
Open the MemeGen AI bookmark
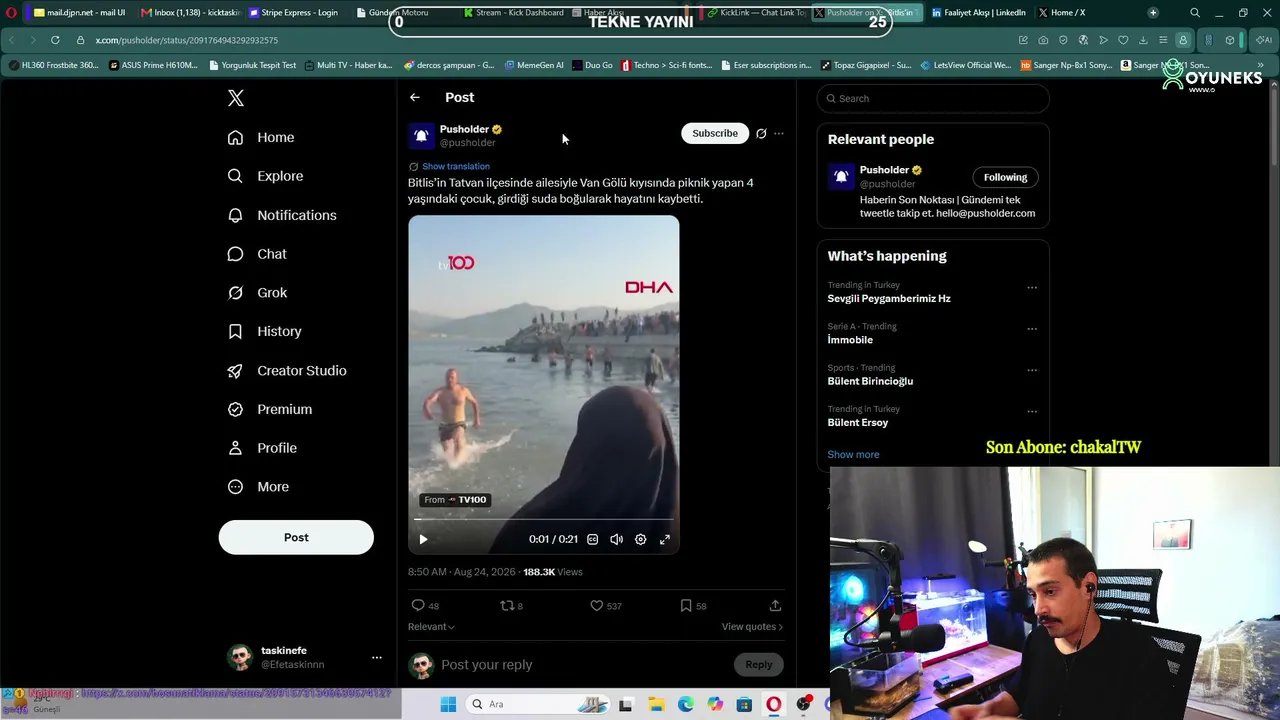click(x=534, y=65)
